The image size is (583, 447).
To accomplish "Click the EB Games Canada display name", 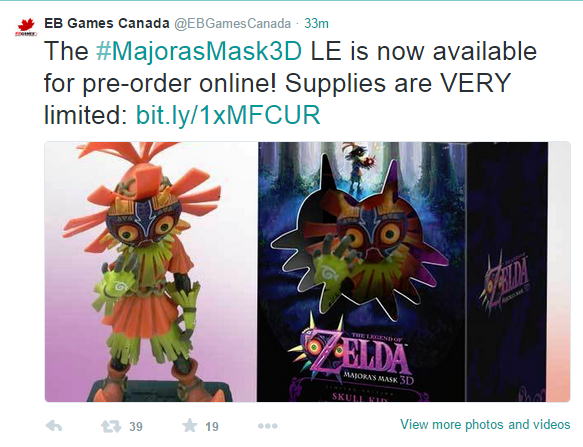I will click(107, 23).
